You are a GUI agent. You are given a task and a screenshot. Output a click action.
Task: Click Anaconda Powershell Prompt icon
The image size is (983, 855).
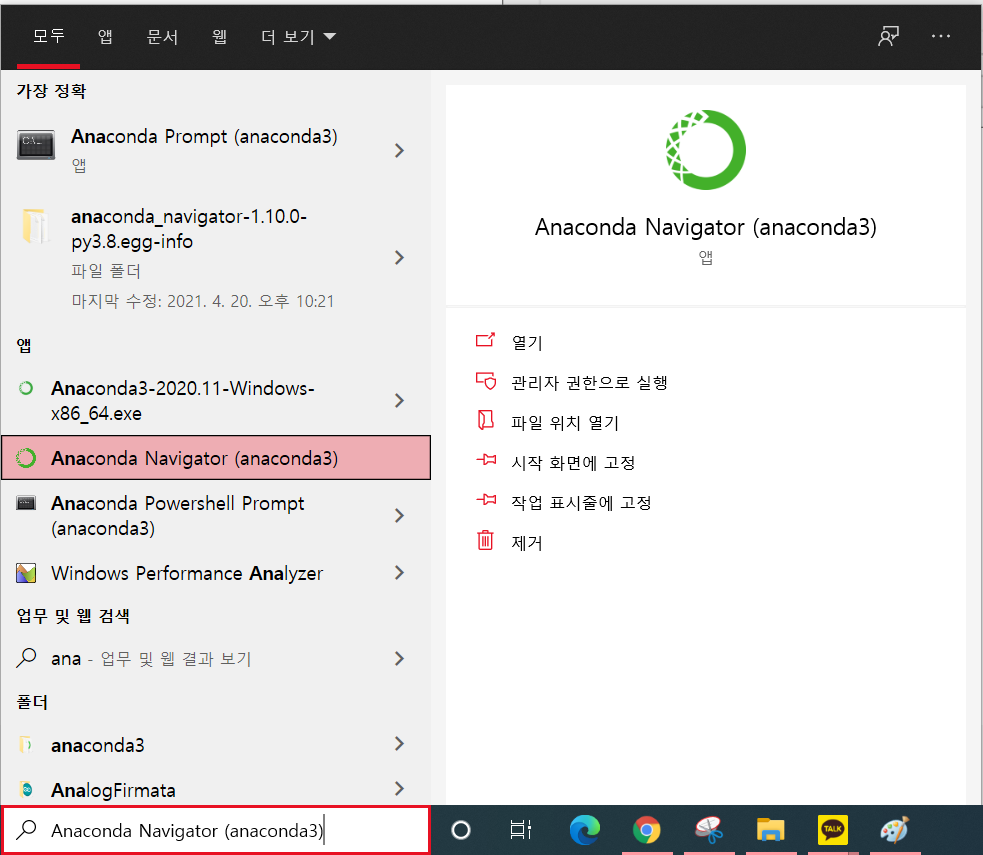(26, 503)
